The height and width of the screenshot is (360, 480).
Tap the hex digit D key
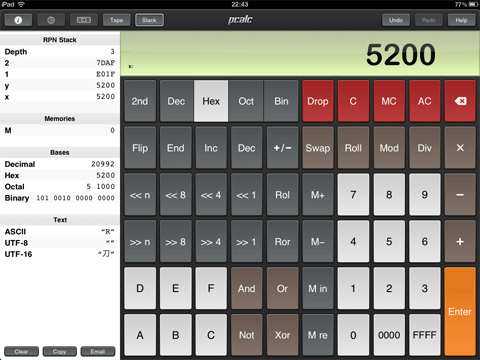click(x=140, y=288)
